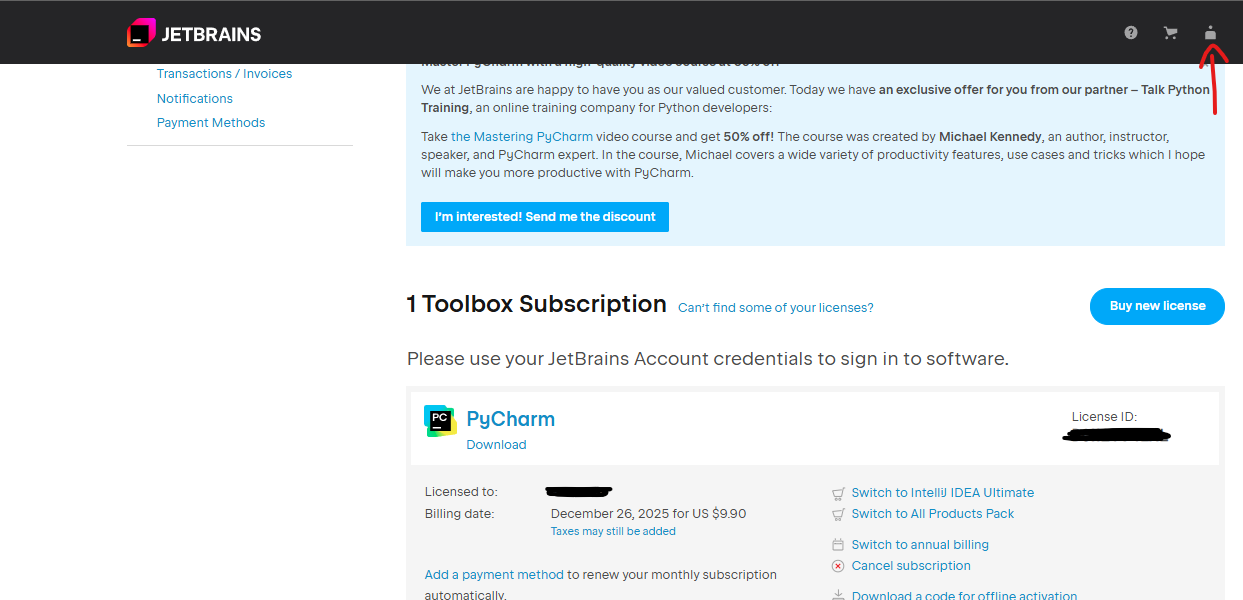1243x600 pixels.
Task: Open Transactions / Invoices in sidebar
Action: click(224, 74)
